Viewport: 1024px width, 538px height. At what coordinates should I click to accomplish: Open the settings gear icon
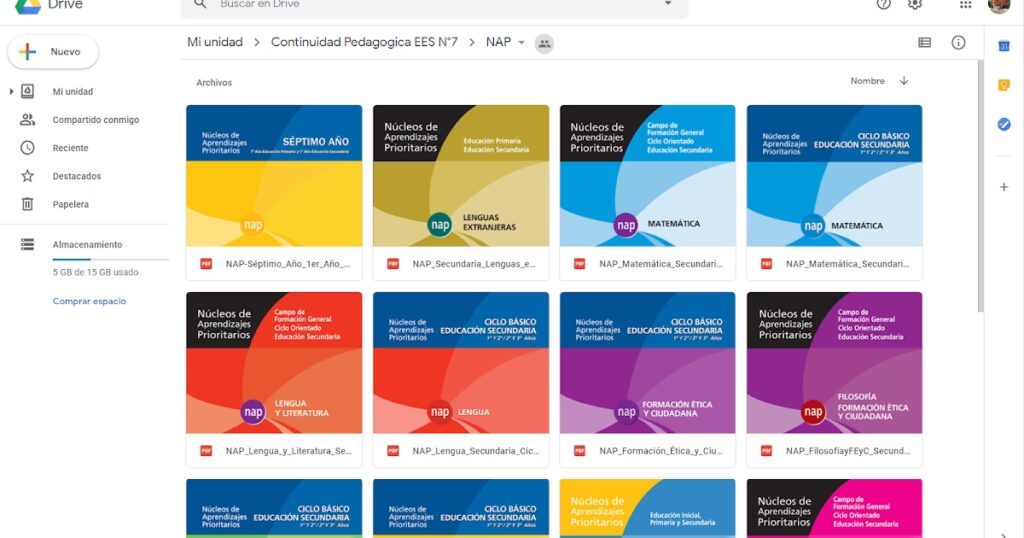[914, 5]
